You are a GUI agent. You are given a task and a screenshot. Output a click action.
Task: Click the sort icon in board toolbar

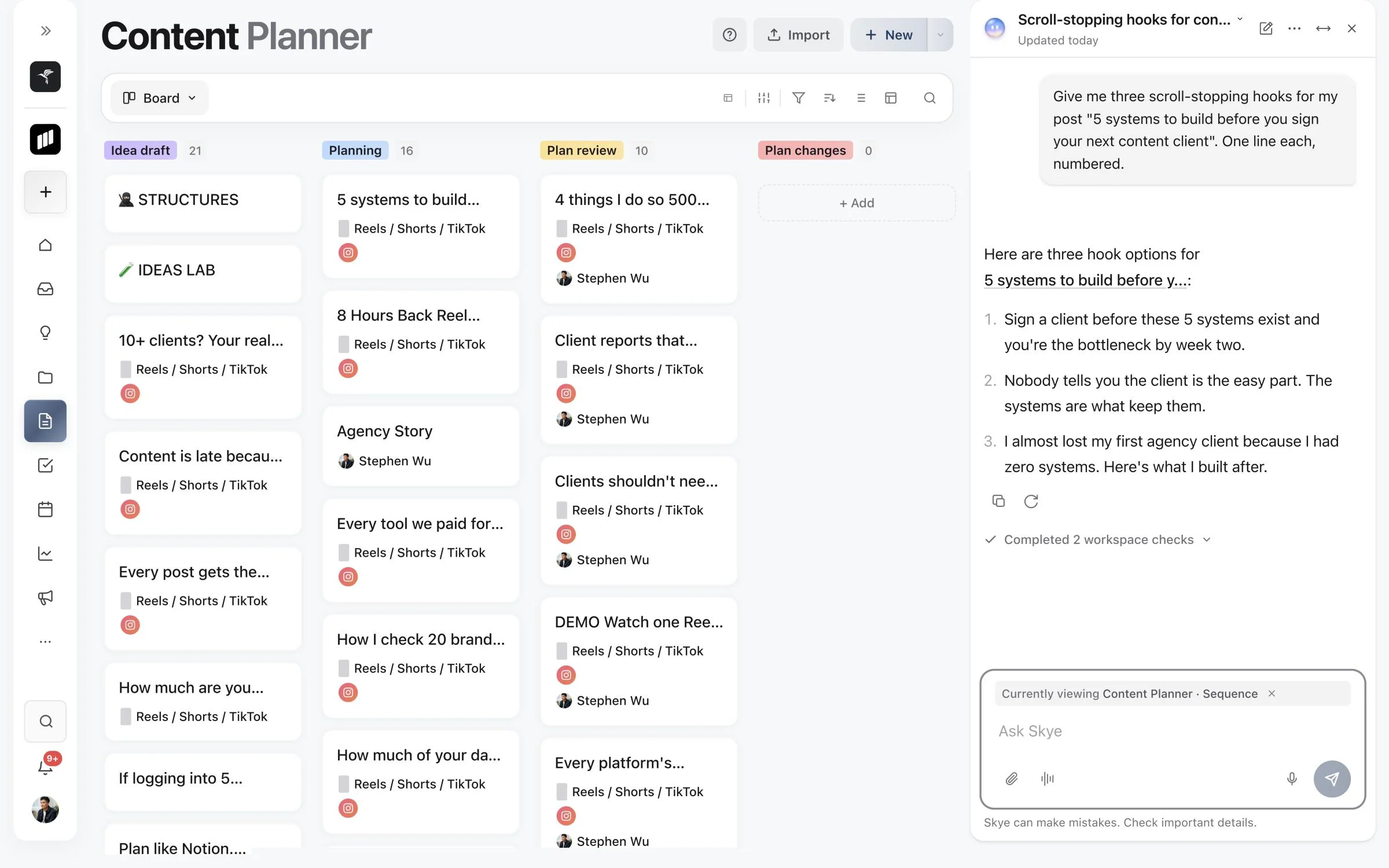pyautogui.click(x=829, y=98)
